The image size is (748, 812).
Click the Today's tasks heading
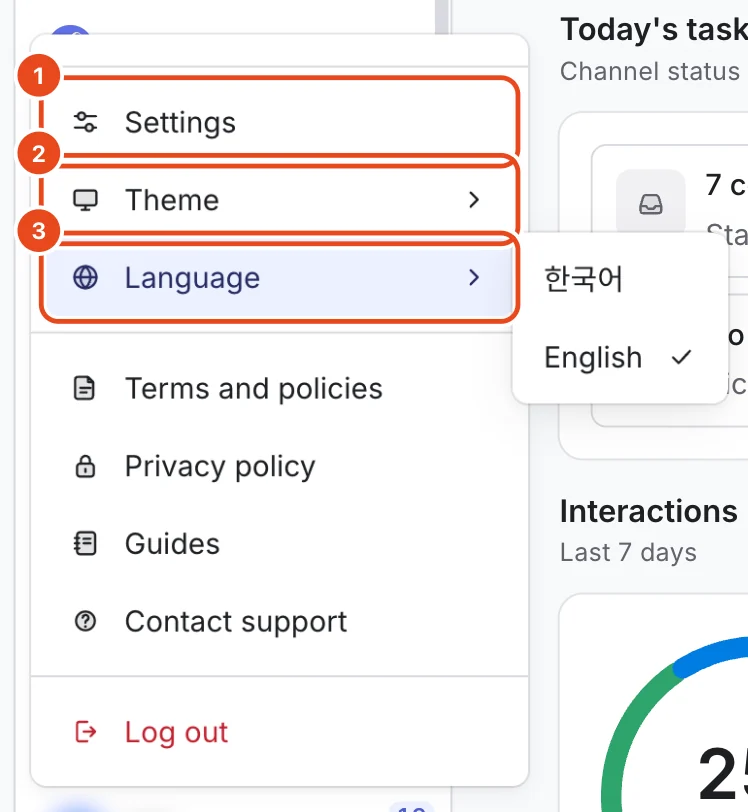coord(654,29)
